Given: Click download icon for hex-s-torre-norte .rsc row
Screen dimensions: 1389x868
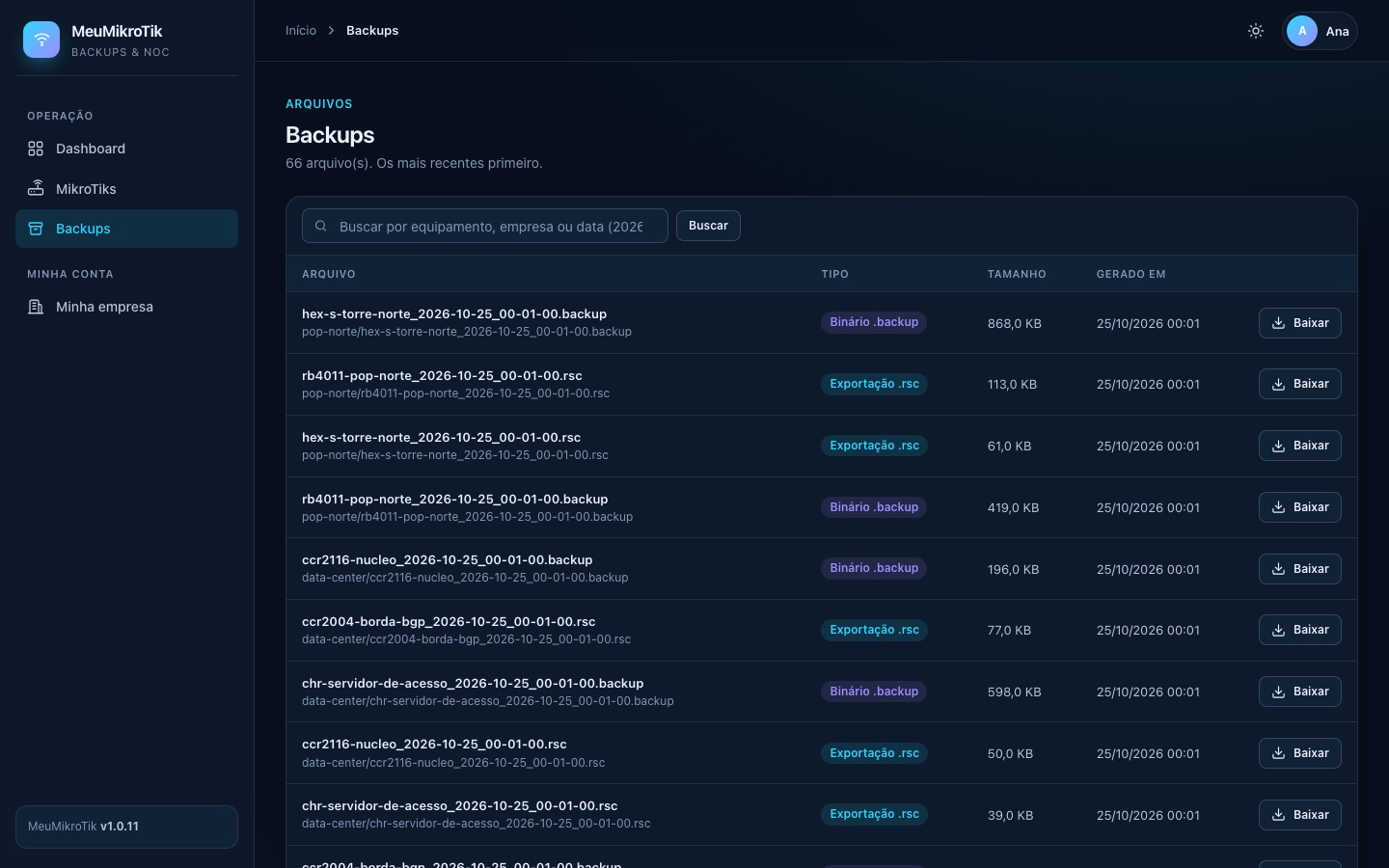Looking at the screenshot, I should (1278, 446).
